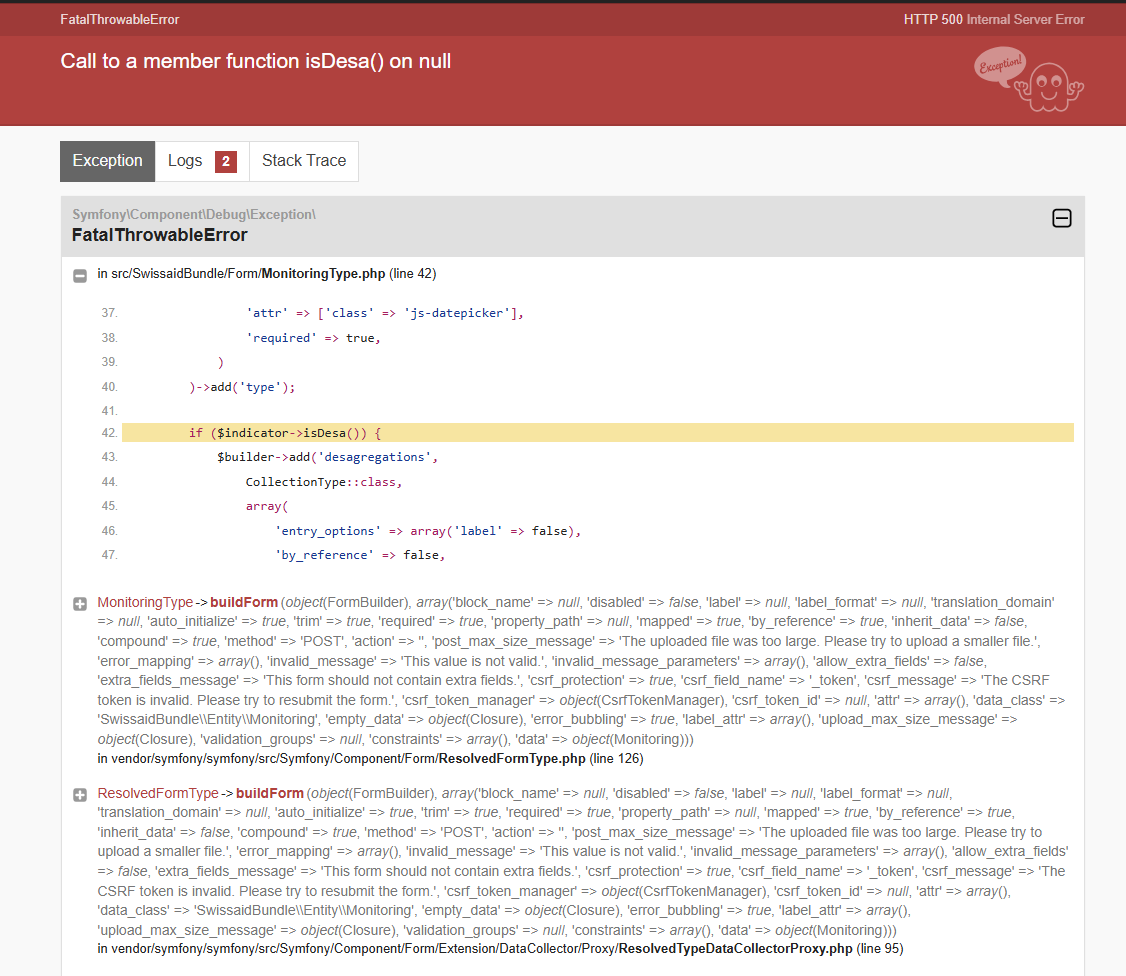Viewport: 1126px width, 976px height.
Task: Click the MonitoringType class name in trace
Action: [x=145, y=602]
